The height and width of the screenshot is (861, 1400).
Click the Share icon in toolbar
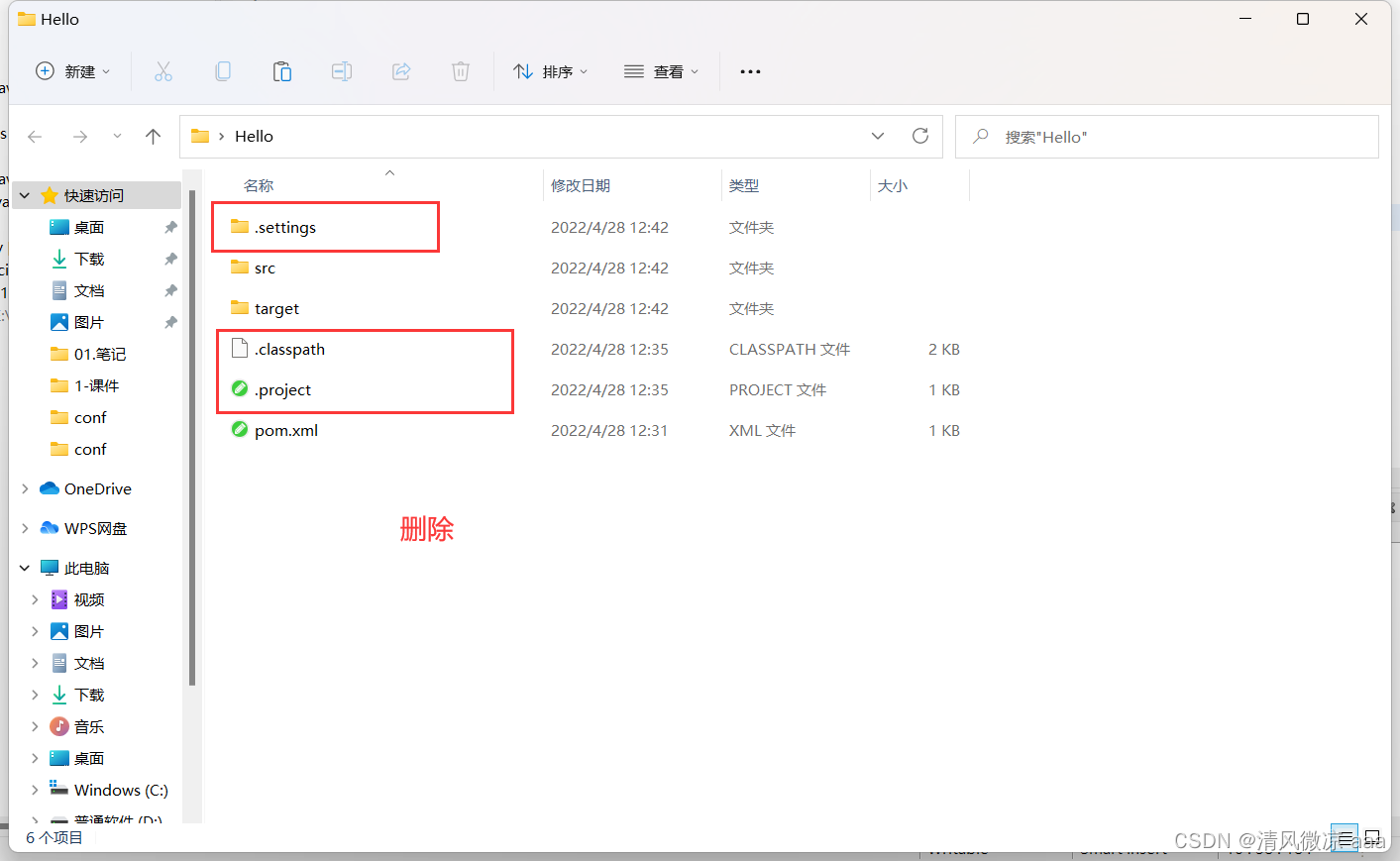point(401,71)
